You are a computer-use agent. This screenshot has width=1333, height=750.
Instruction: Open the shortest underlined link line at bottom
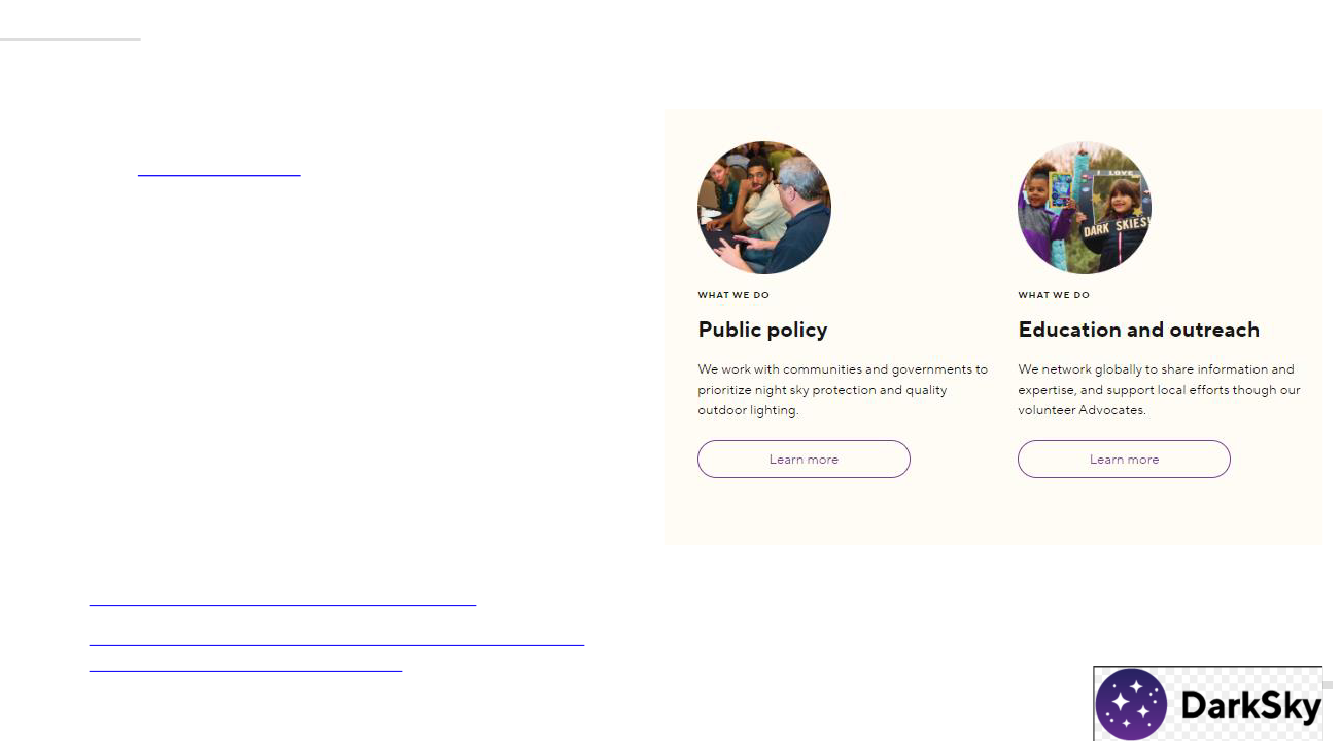tap(245, 670)
